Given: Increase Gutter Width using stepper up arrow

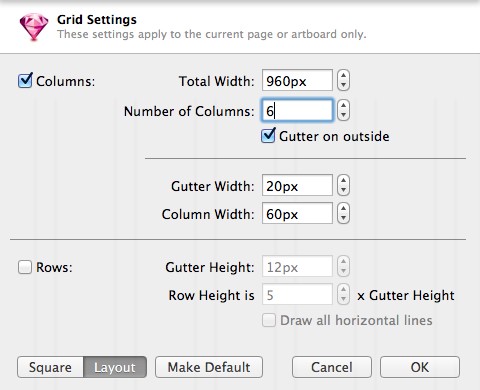Looking at the screenshot, I should click(x=343, y=181).
